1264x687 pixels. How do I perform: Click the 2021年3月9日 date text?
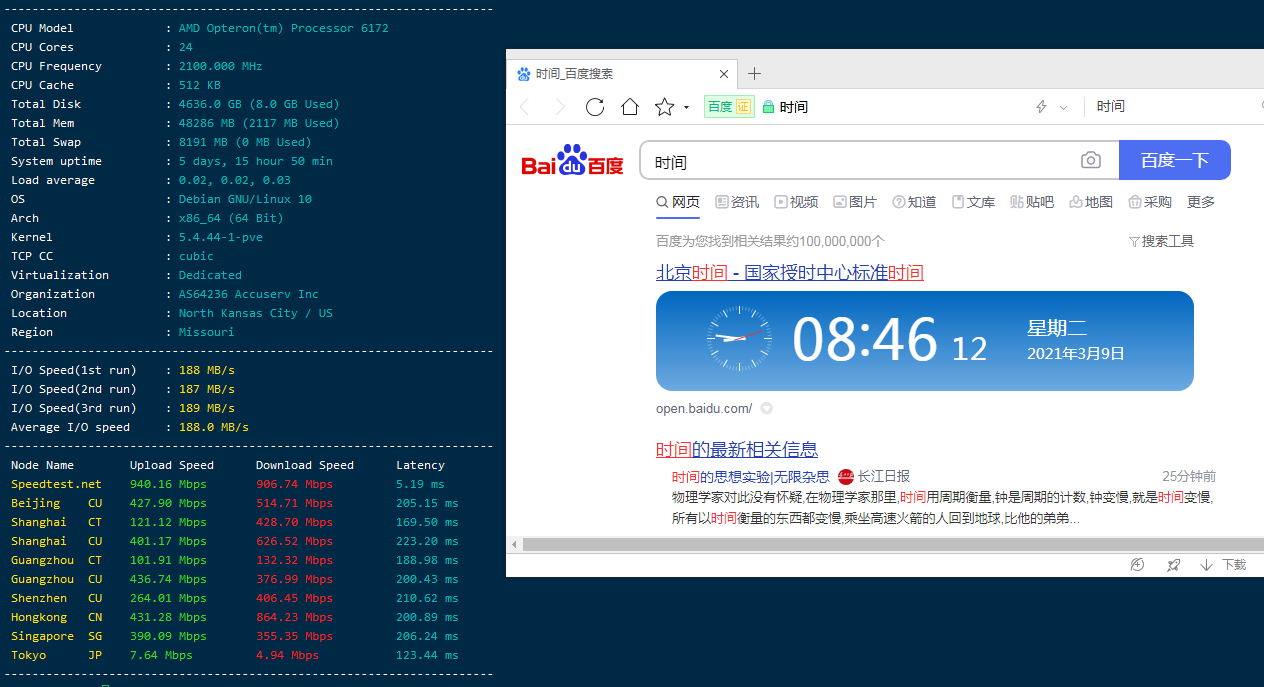[1076, 353]
